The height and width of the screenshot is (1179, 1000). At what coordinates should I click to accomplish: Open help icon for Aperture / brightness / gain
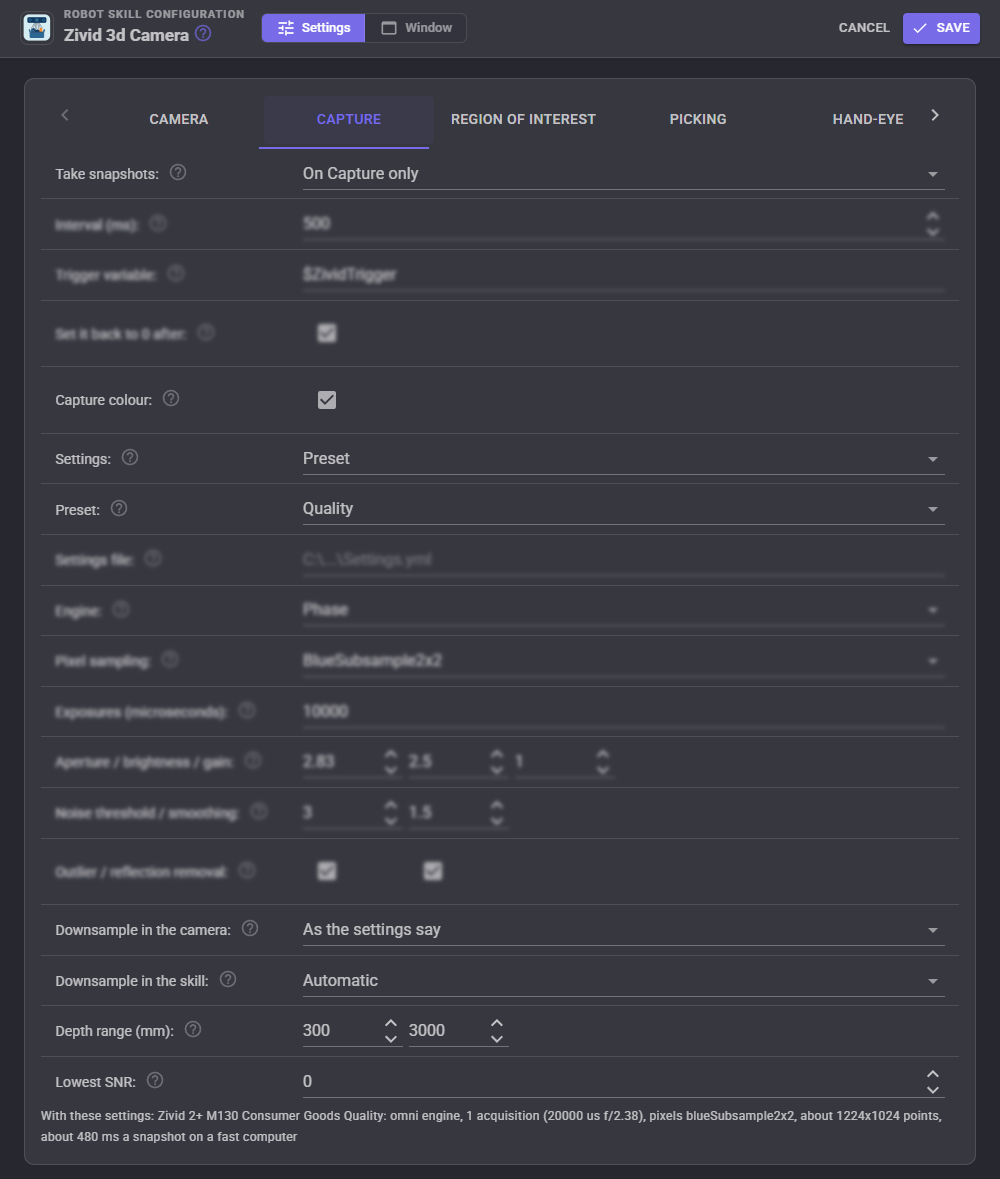253,761
